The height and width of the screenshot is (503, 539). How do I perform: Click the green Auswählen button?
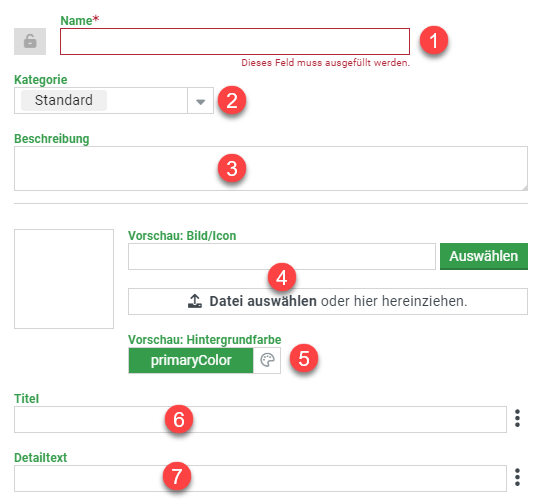(484, 256)
